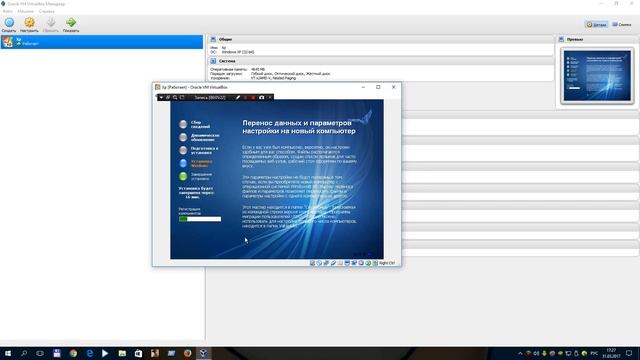
Task: Open taskbar search magnifier
Action: point(24,353)
